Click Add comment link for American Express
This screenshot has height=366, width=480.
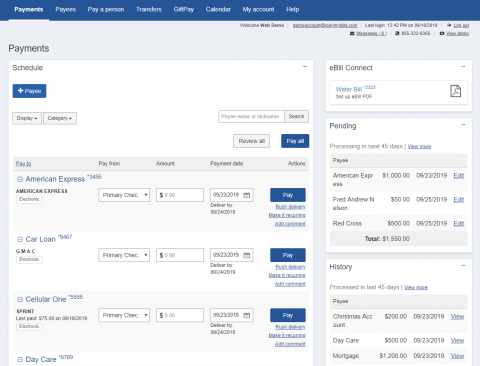pyautogui.click(x=290, y=224)
